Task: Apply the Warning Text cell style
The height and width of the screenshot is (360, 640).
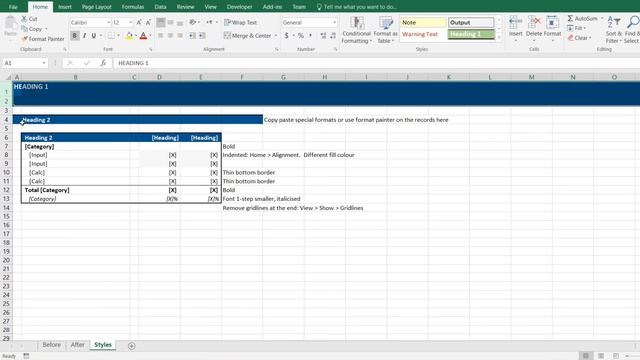Action: tap(422, 34)
